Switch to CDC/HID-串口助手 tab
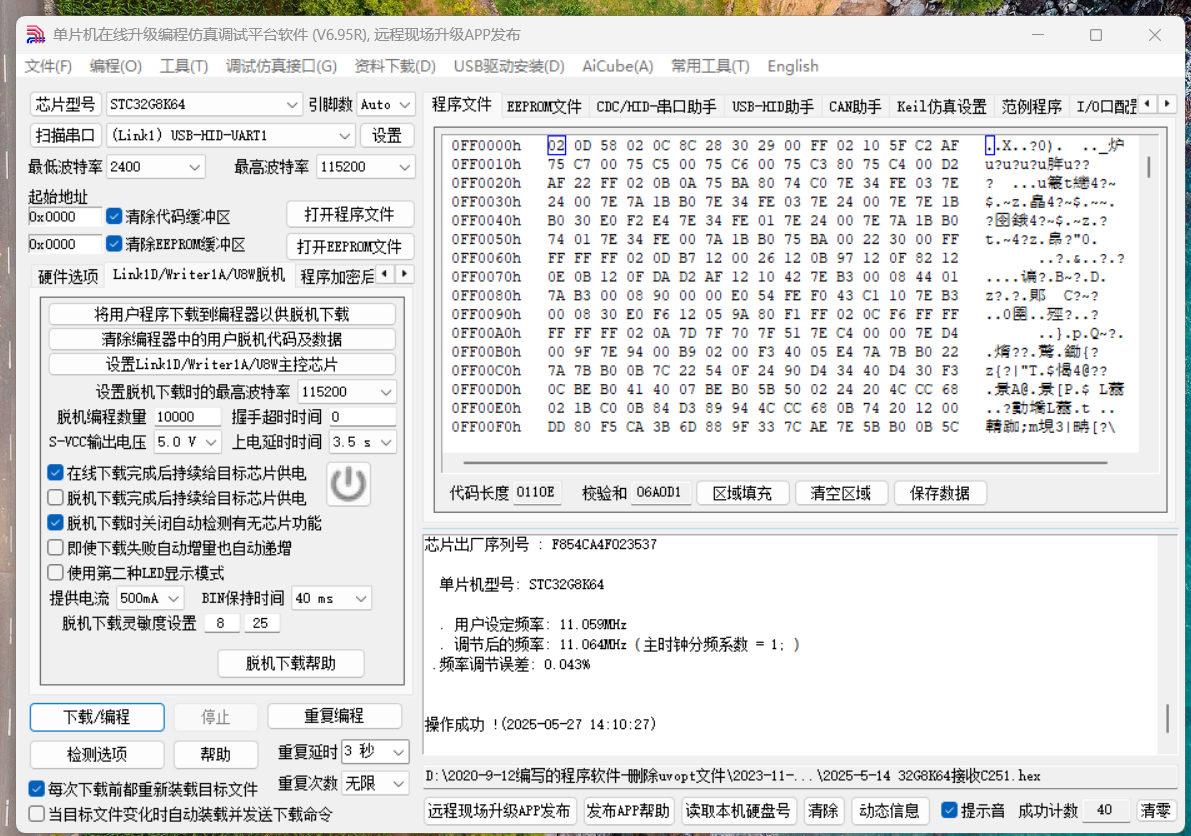1191x836 pixels. [656, 106]
